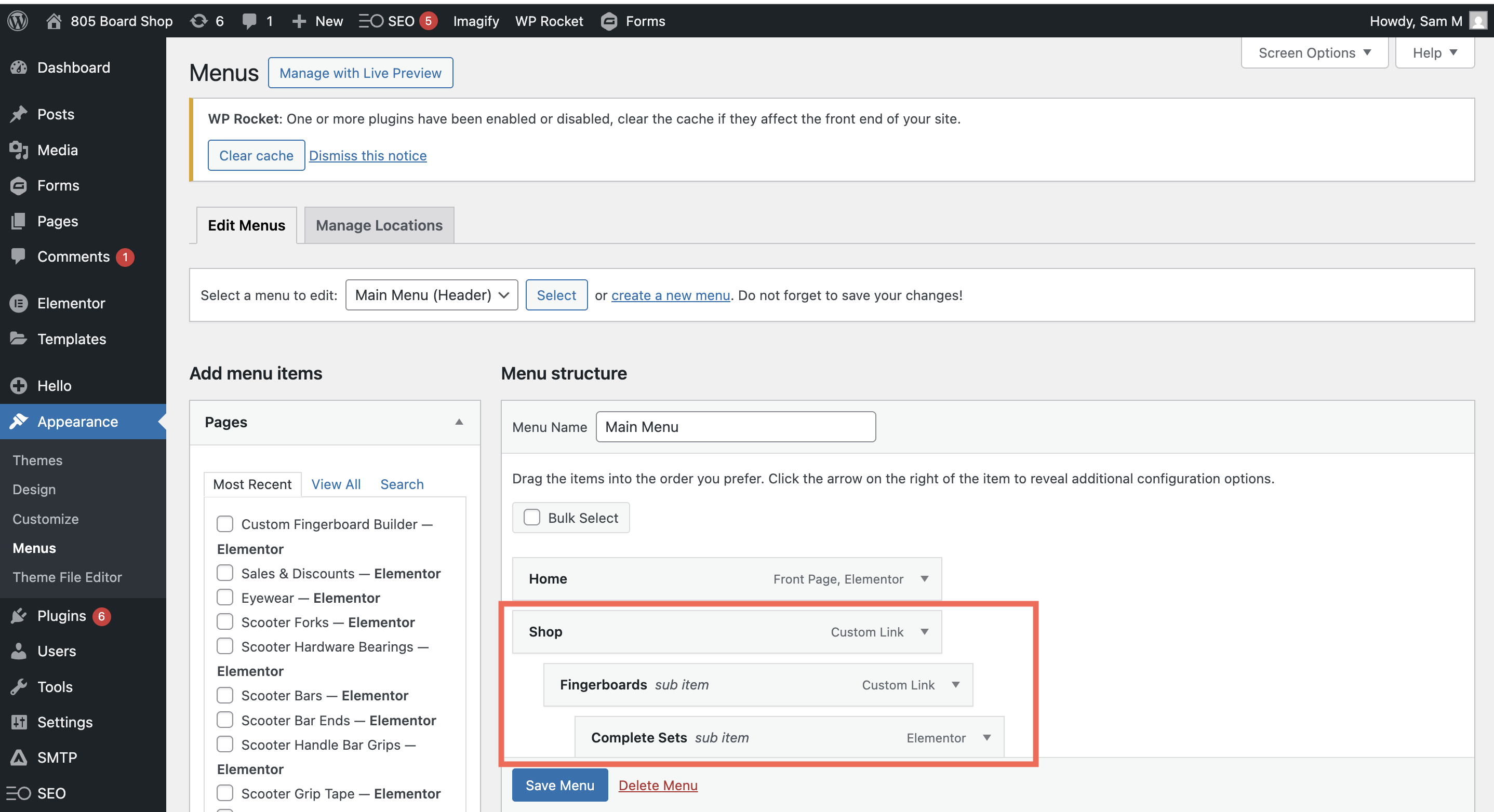Click the Appearance paintbrush icon
The width and height of the screenshot is (1494, 812).
tap(19, 422)
